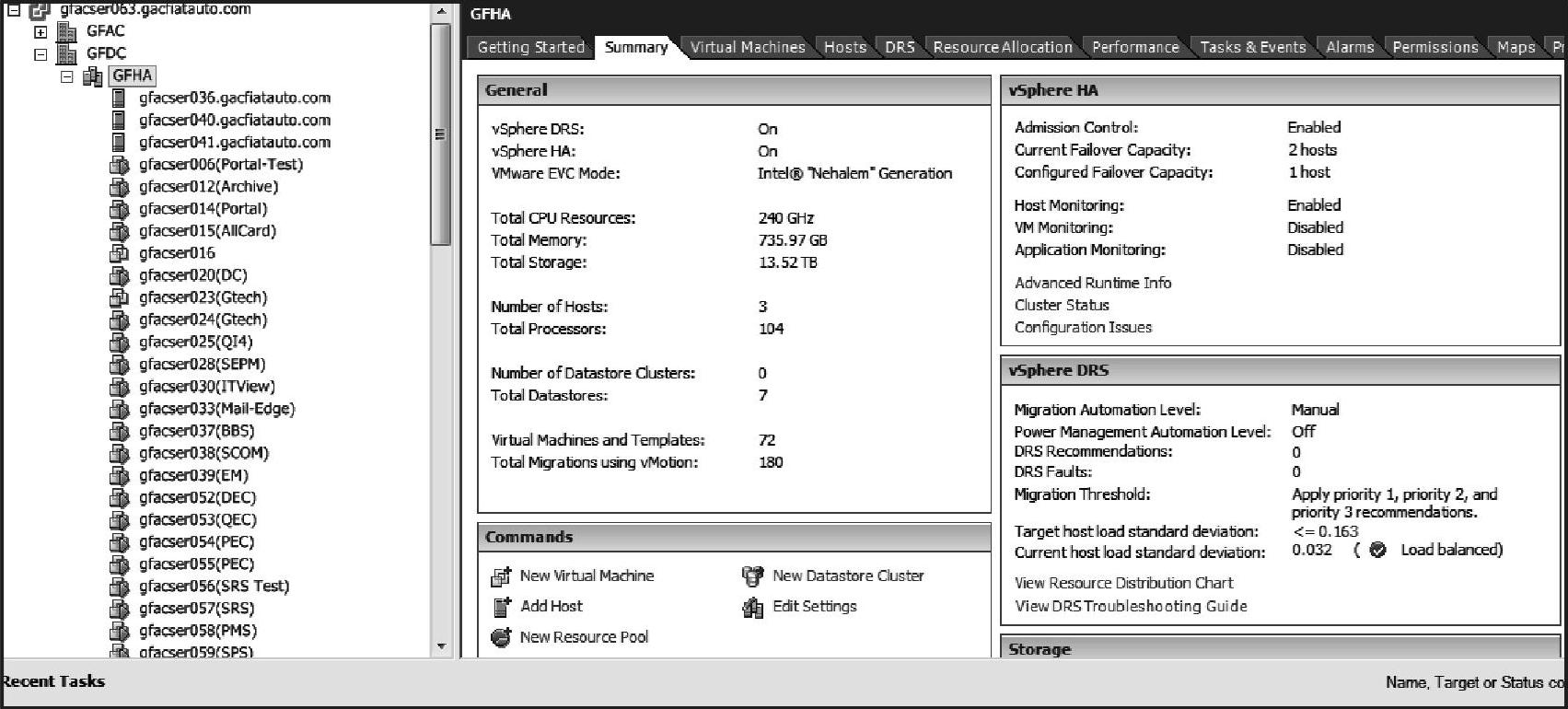Click VM icon of gfacser028(SEPM)

click(119, 365)
